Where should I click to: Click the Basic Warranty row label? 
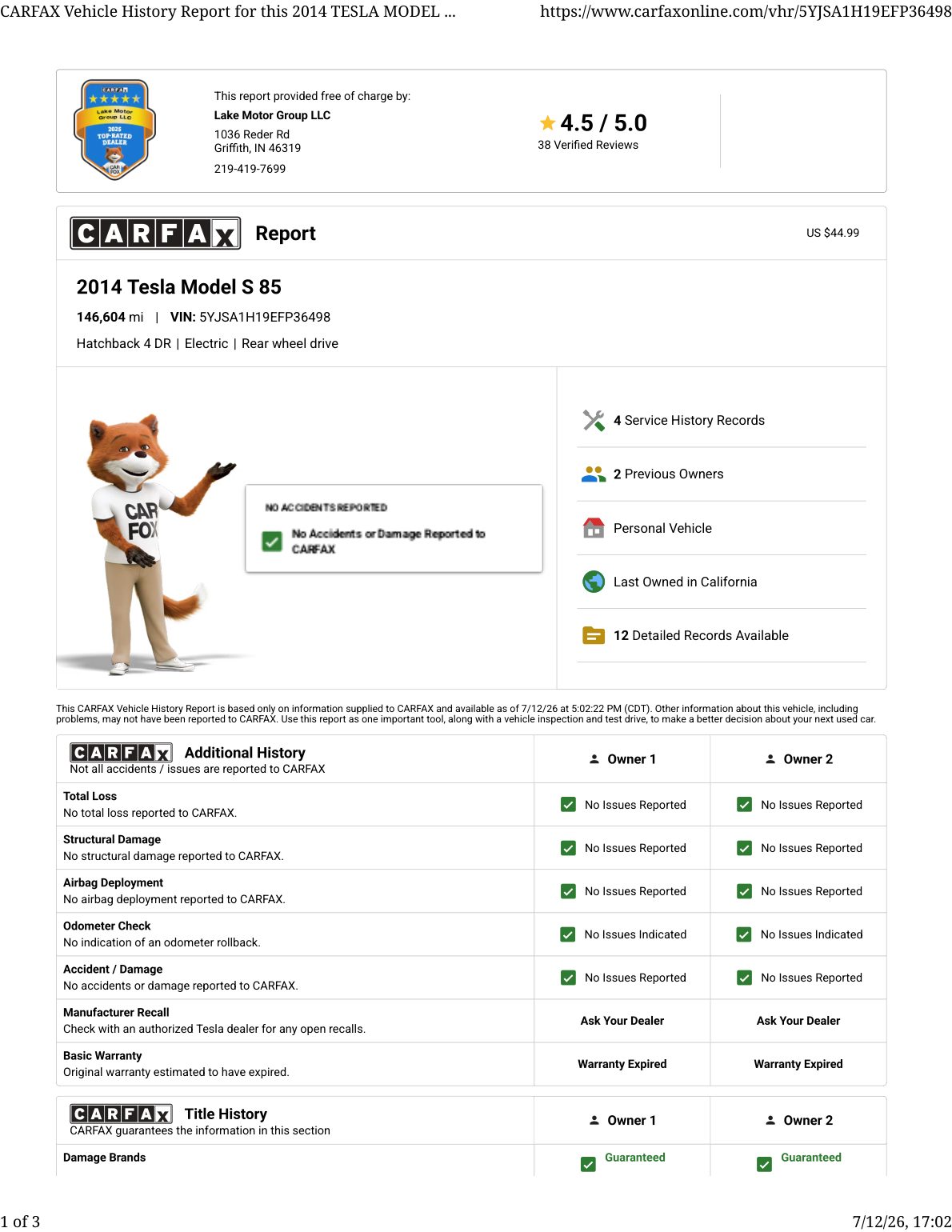[x=102, y=1056]
